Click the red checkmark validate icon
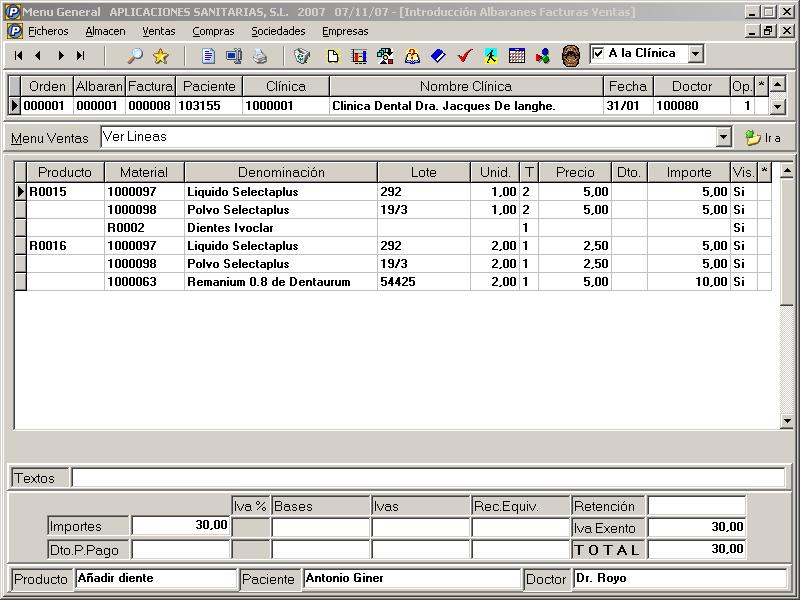 coord(465,55)
